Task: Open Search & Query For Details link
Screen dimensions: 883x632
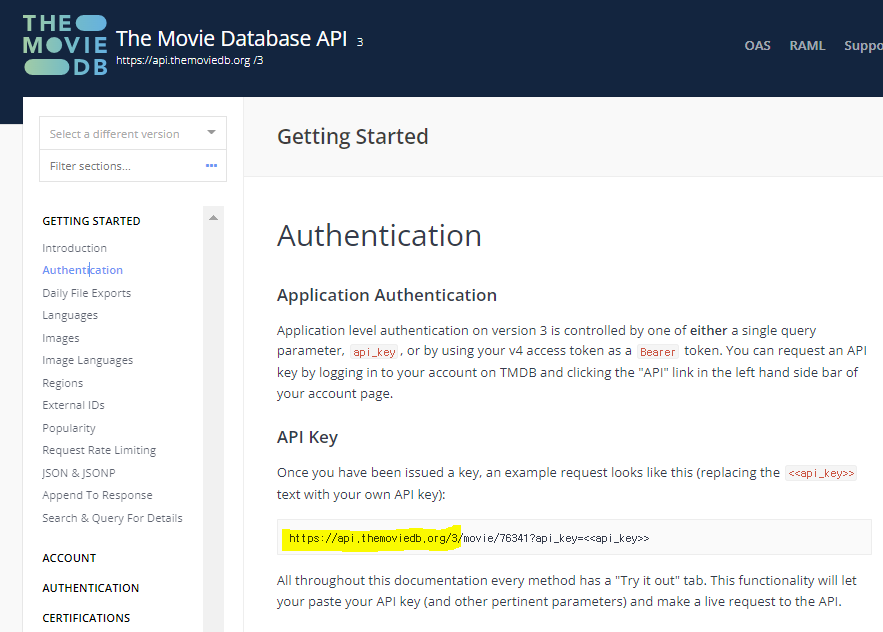Action: (113, 518)
